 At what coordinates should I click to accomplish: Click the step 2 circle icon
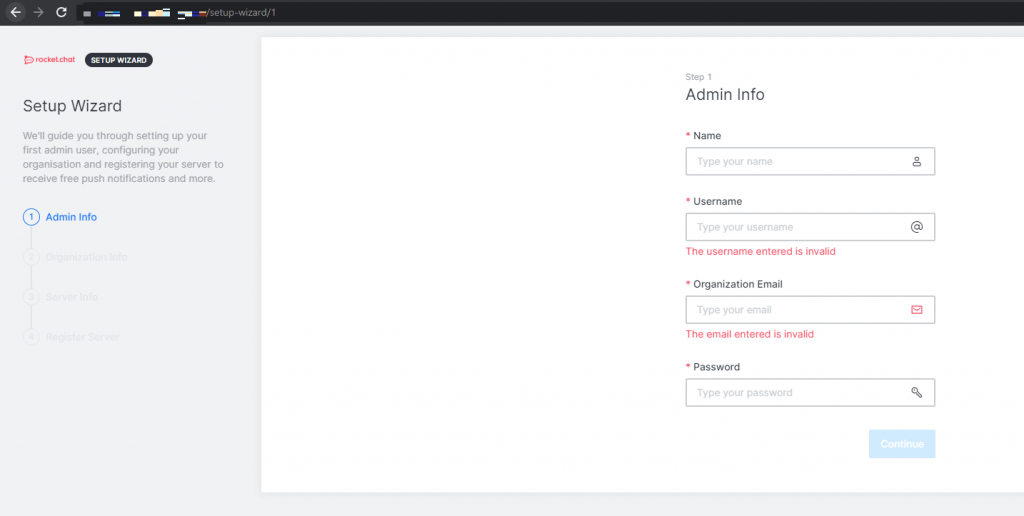(x=31, y=257)
